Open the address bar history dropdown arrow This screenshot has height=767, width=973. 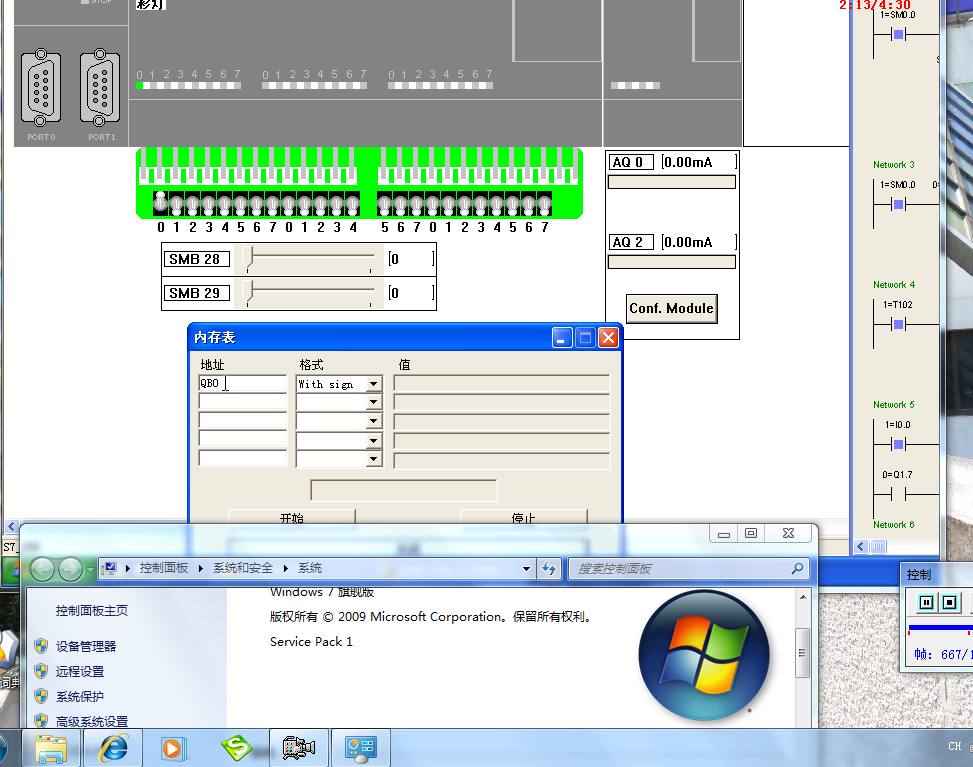pyautogui.click(x=527, y=569)
